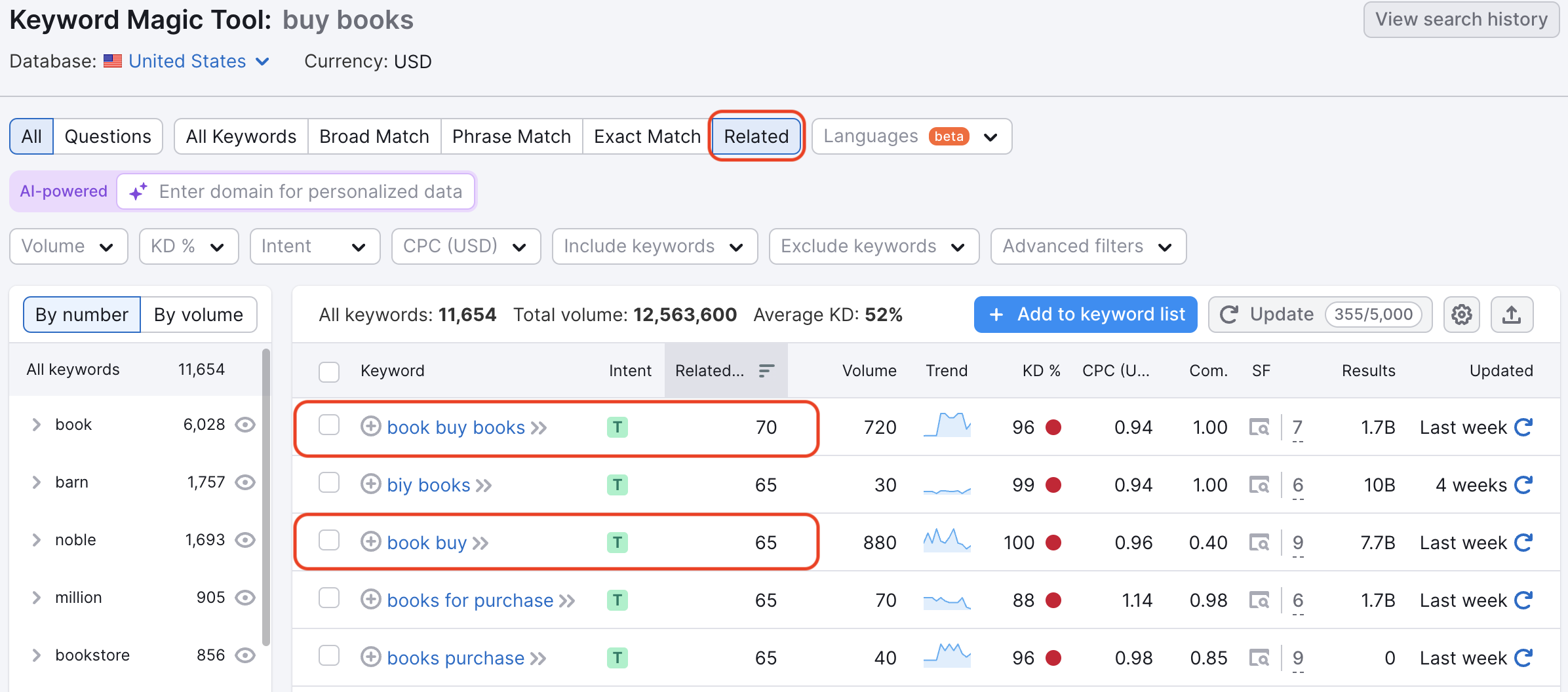This screenshot has height=692, width=1568.
Task: Switch to the Questions tab
Action: pyautogui.click(x=108, y=136)
